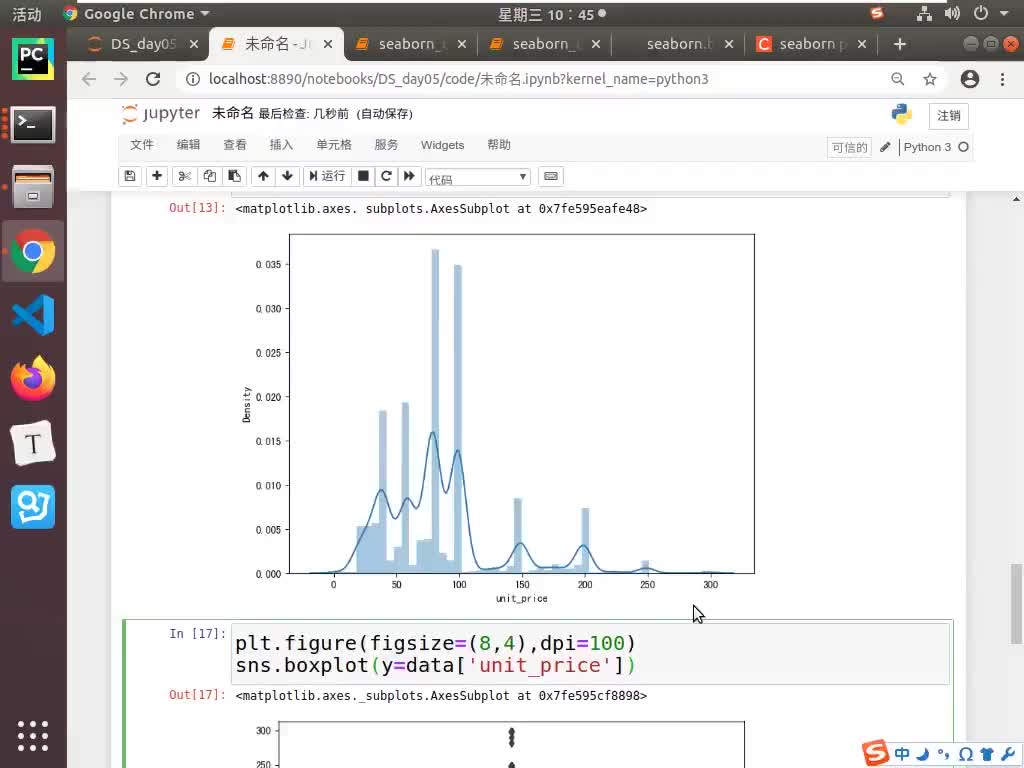Open the 单元格 menu
1024x768 pixels.
(334, 145)
